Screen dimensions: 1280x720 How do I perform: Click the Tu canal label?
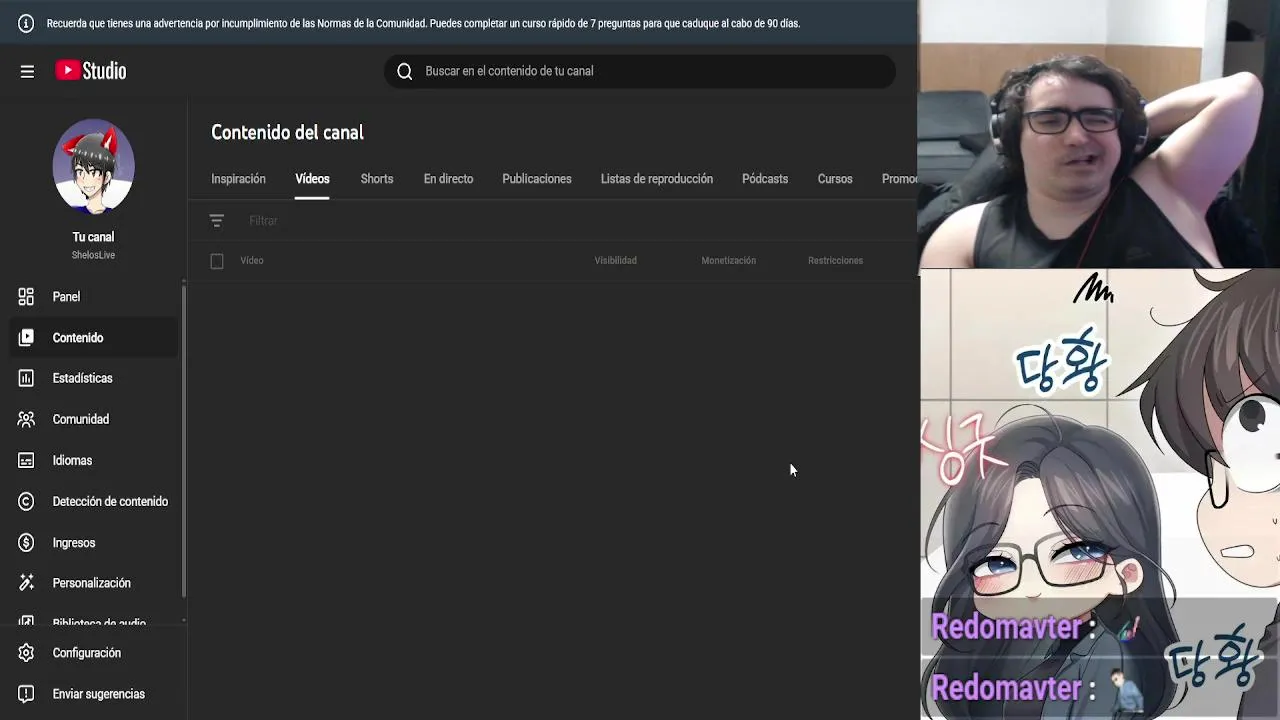93,237
